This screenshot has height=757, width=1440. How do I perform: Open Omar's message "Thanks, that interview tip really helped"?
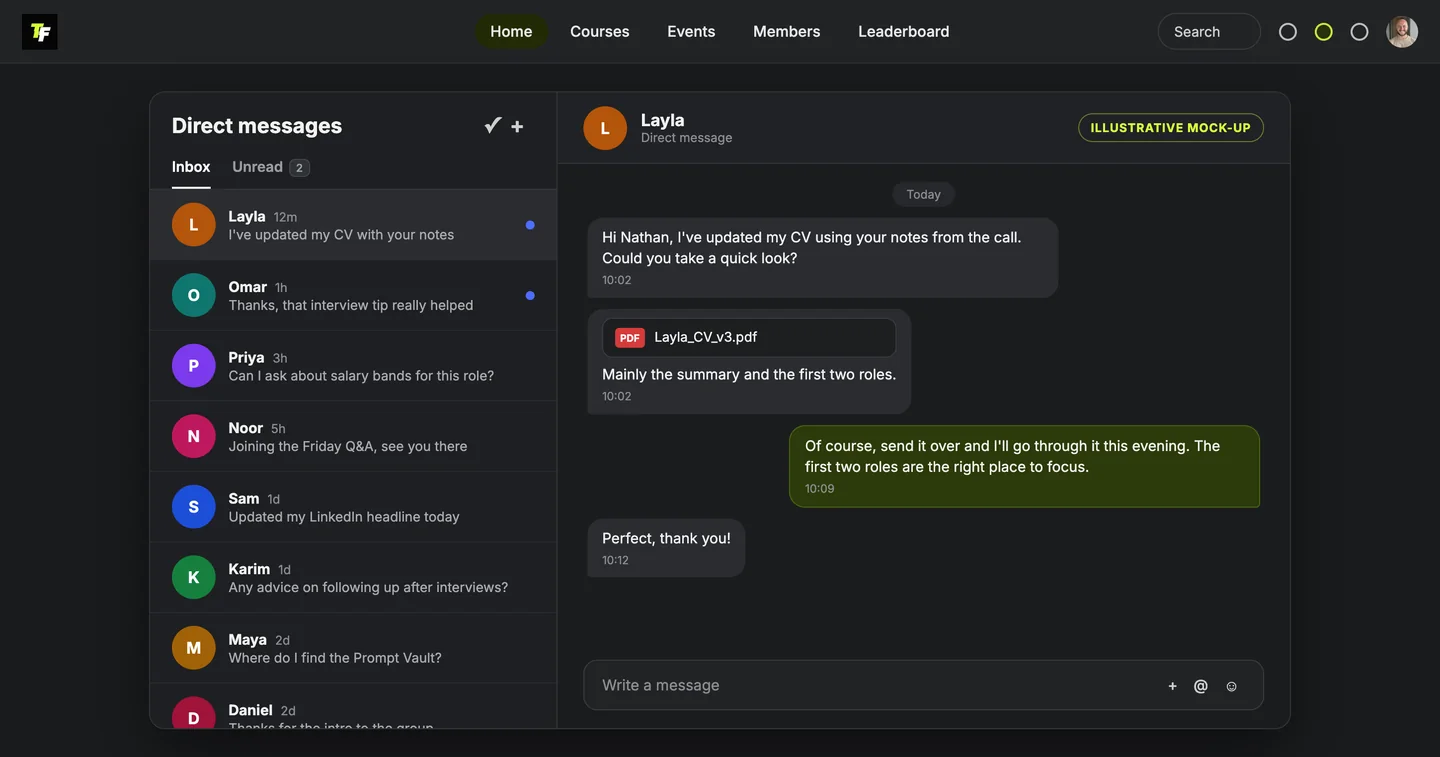pyautogui.click(x=353, y=296)
